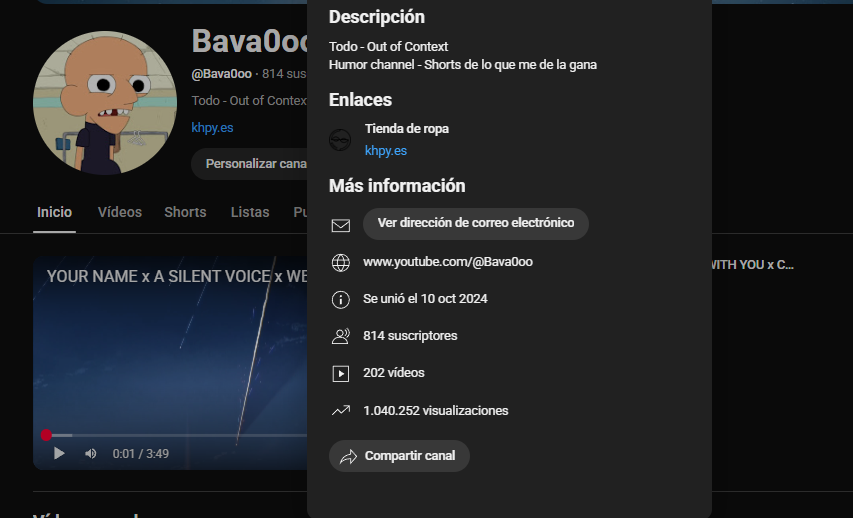Click the www.youtube.com/@Bava0oo text
Viewport: 853px width, 518px height.
(x=448, y=262)
